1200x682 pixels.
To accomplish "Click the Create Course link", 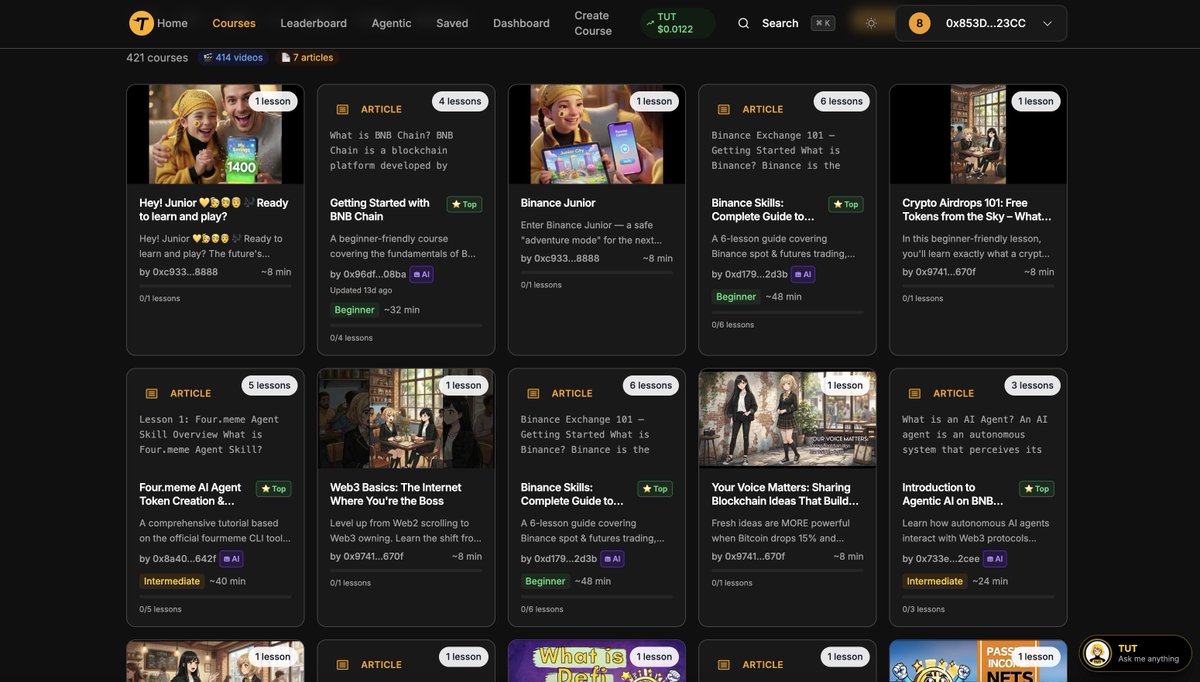I will point(593,23).
